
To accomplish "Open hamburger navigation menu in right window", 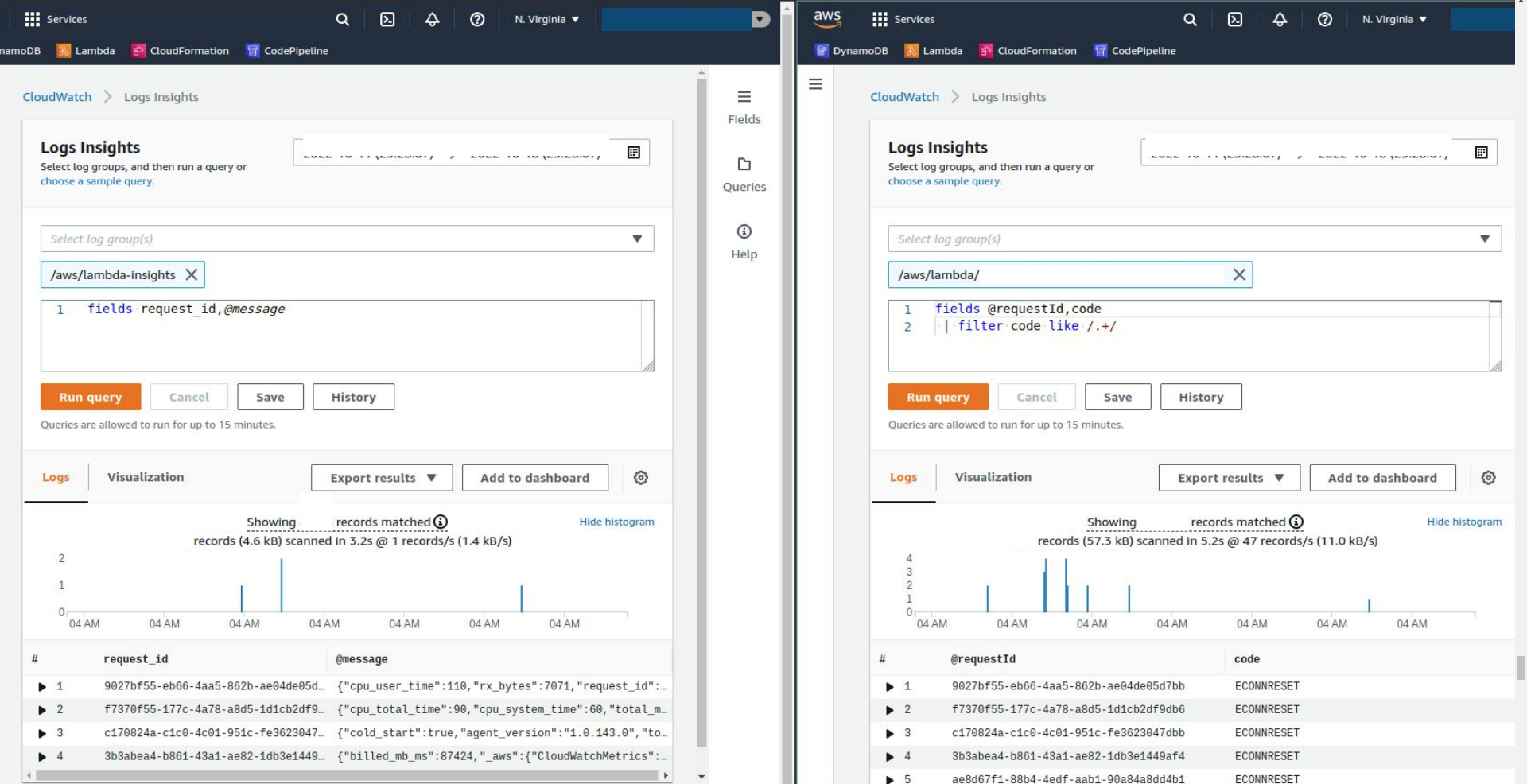I will 815,84.
